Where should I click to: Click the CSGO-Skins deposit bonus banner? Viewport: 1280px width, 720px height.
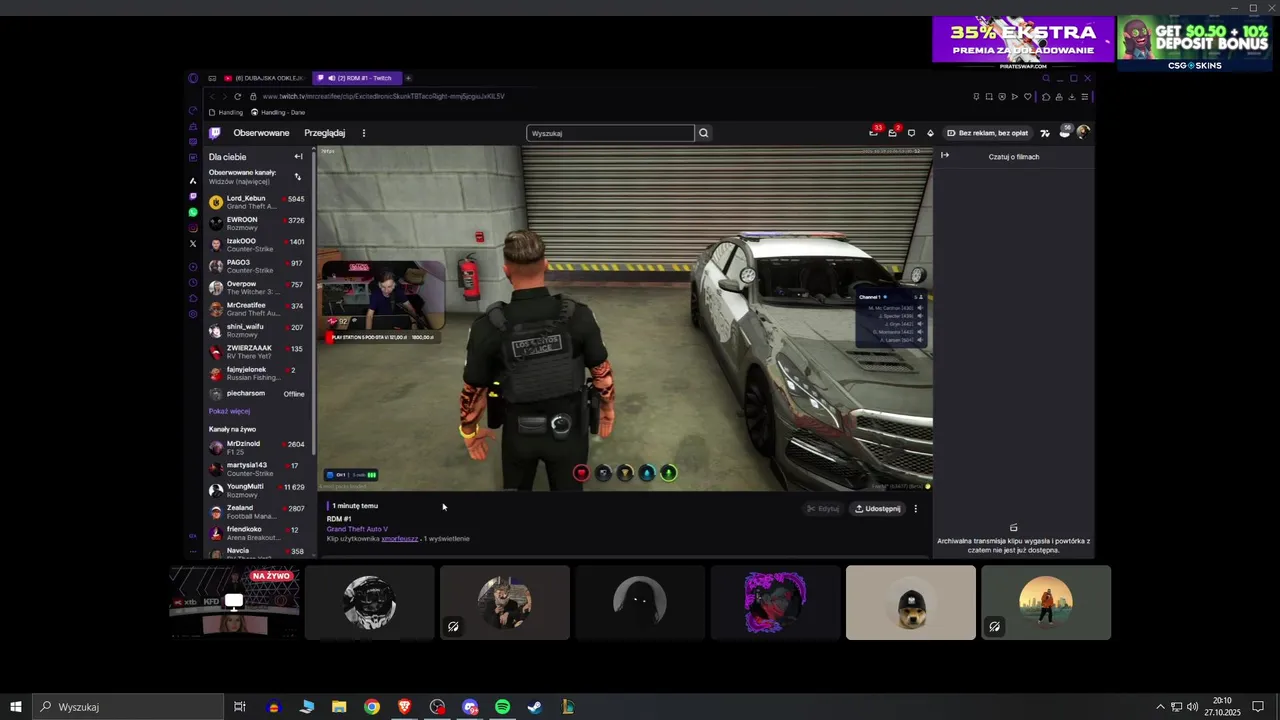point(1194,43)
